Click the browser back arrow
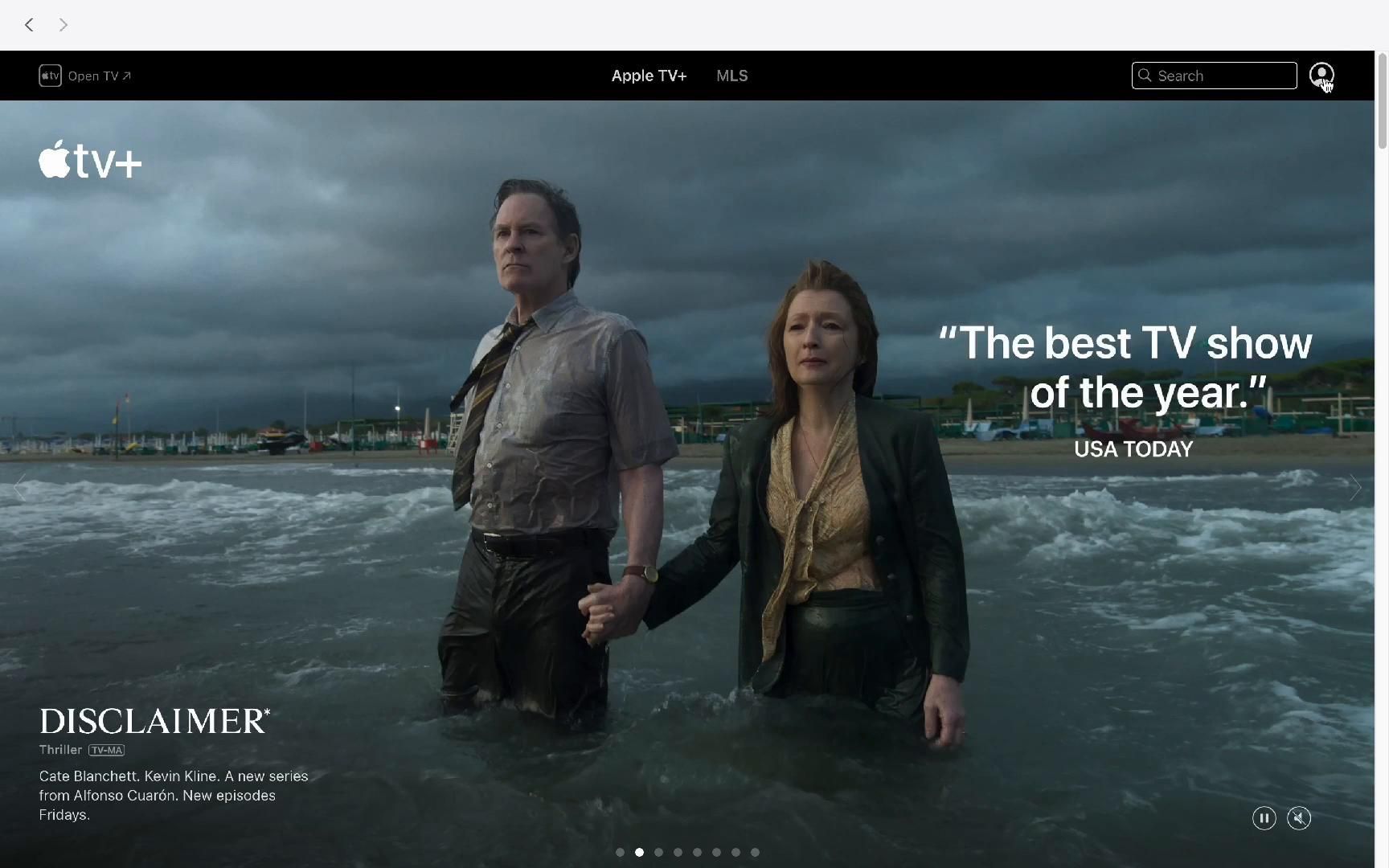 (29, 25)
